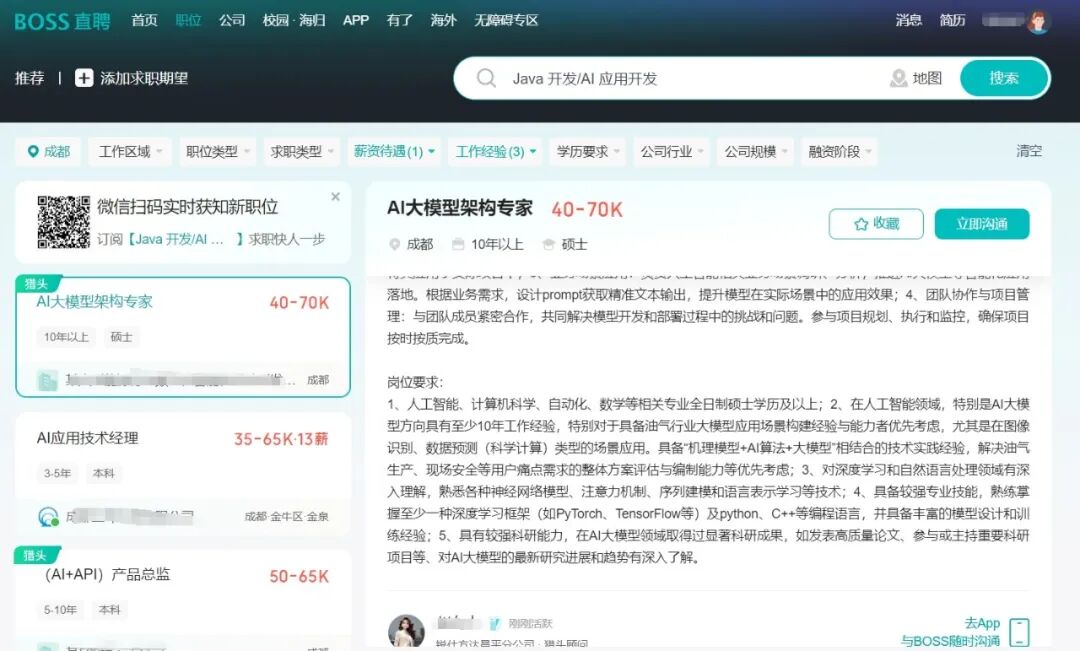Open the 公司 navigation item
Viewport: 1080px width, 651px height.
pos(232,21)
